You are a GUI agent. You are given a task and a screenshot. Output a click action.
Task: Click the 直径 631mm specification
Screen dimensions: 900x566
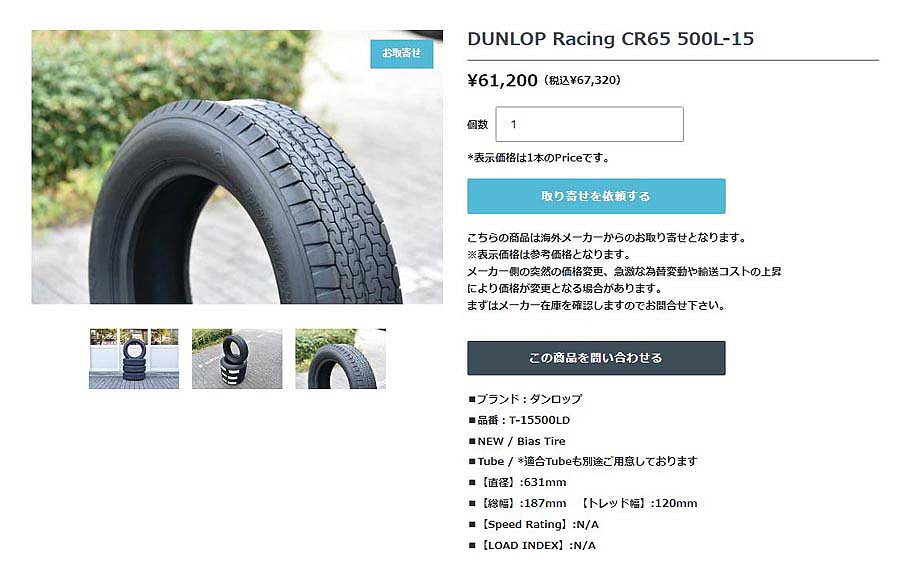point(518,482)
